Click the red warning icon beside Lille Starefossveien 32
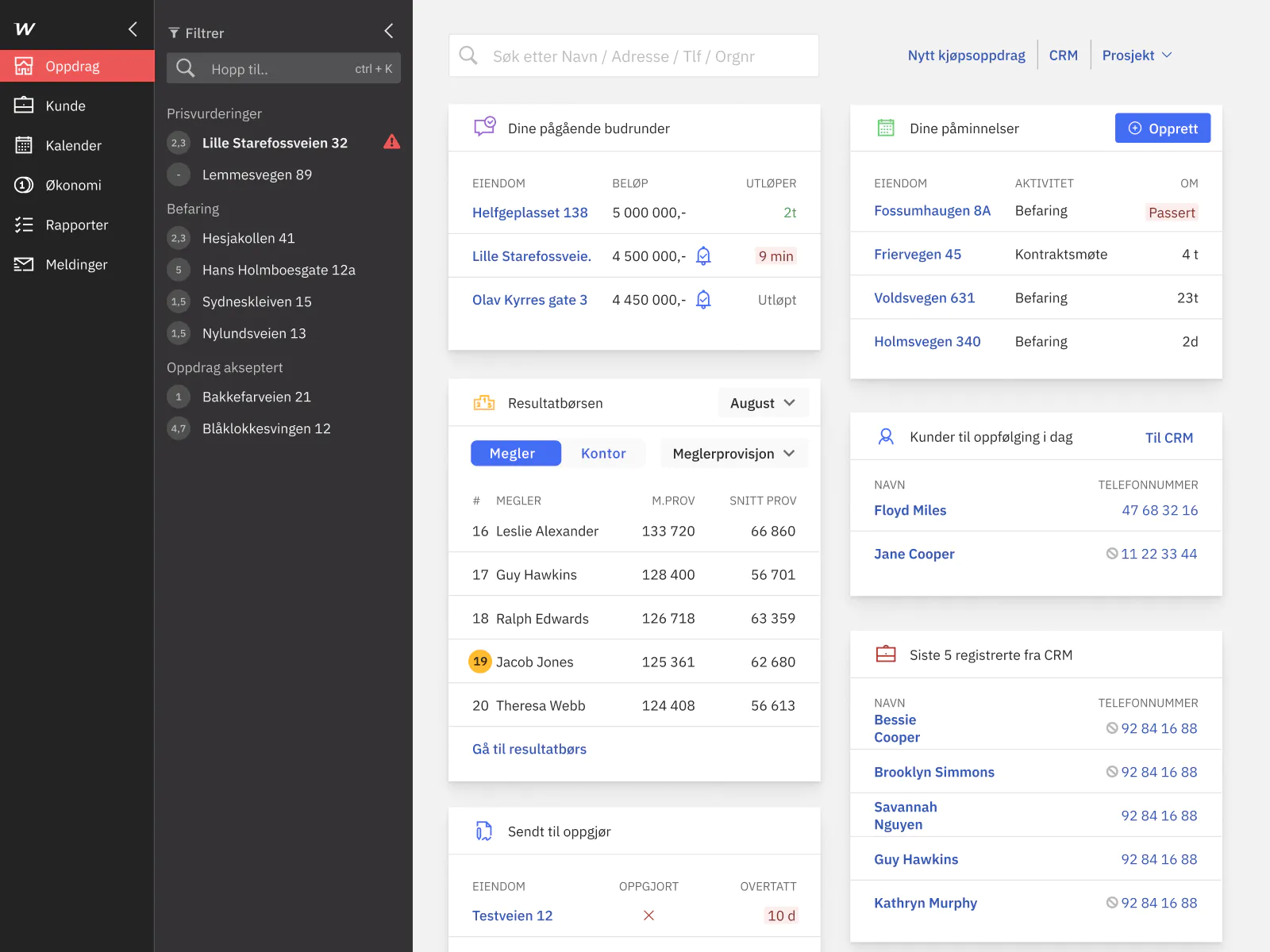The height and width of the screenshot is (952, 1270). pos(391,142)
